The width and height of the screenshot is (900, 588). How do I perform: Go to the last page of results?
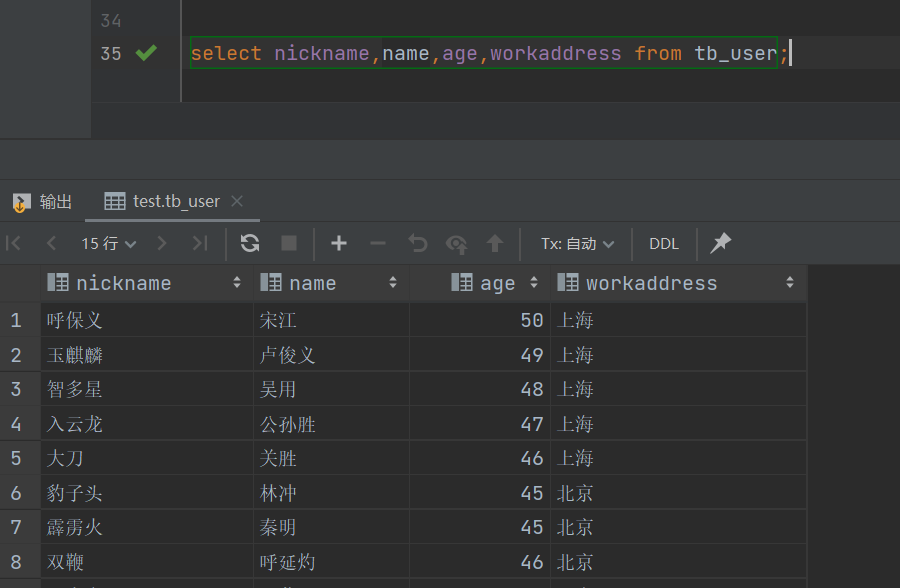pyautogui.click(x=200, y=243)
